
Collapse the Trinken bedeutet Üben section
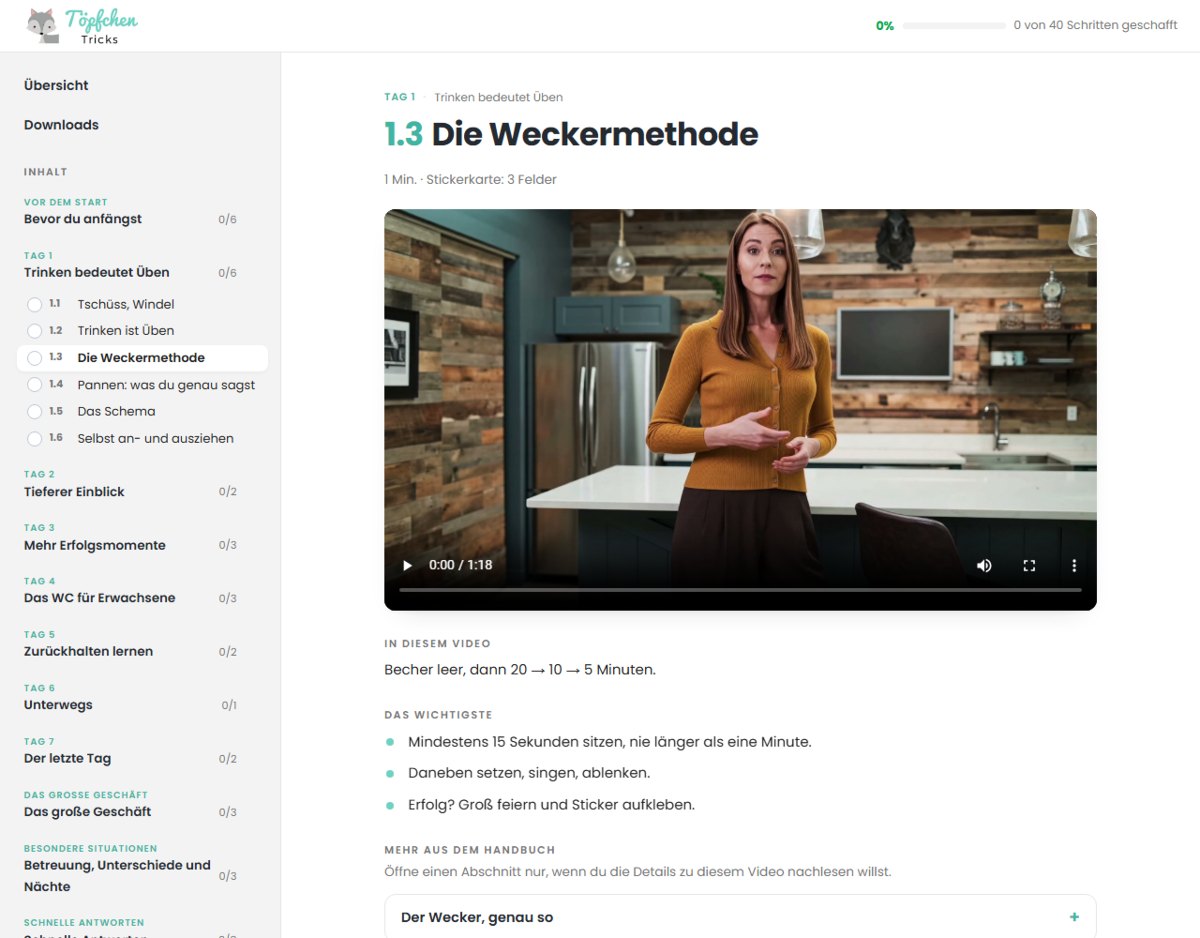130,265
